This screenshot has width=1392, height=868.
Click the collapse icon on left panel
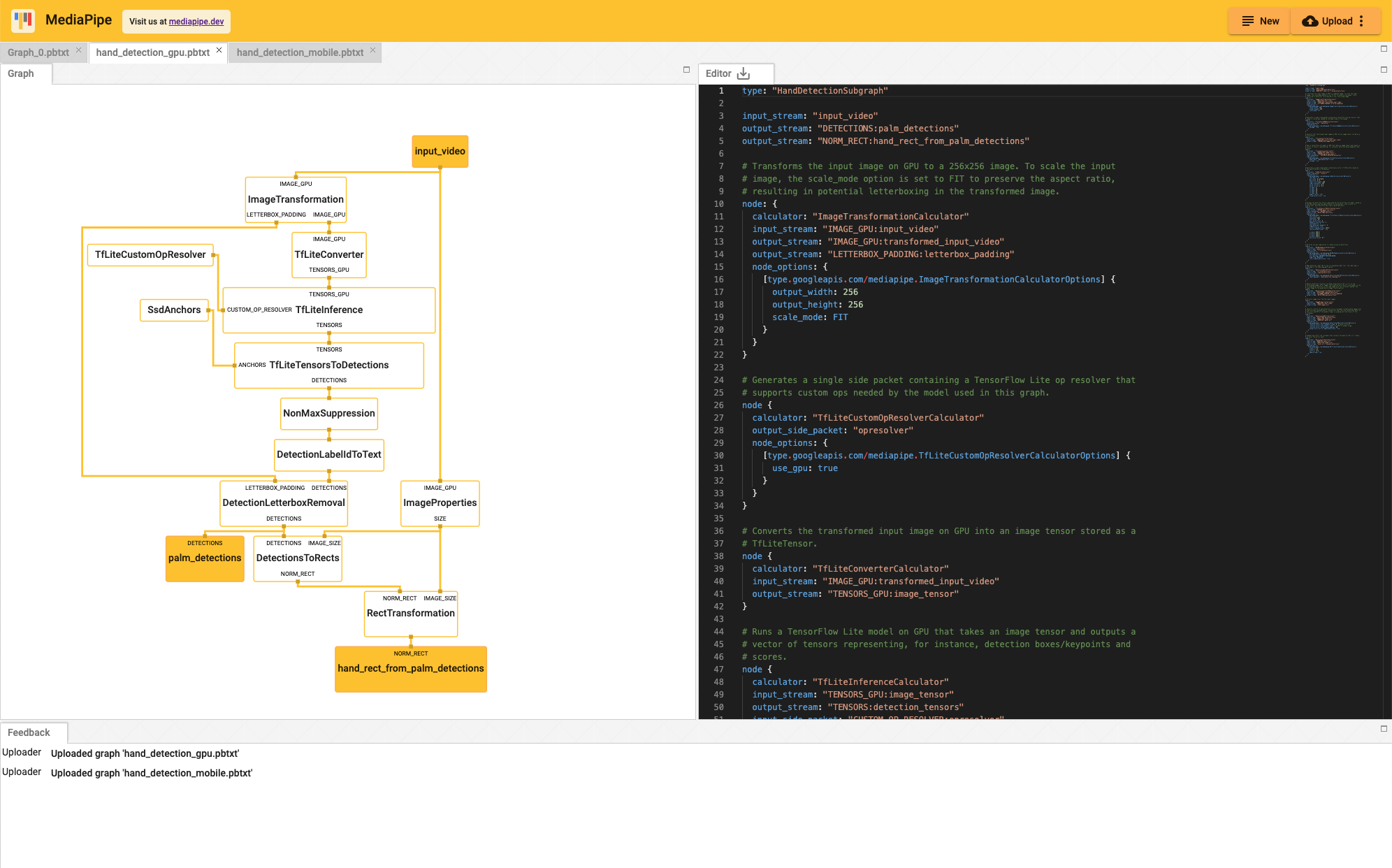pos(686,70)
